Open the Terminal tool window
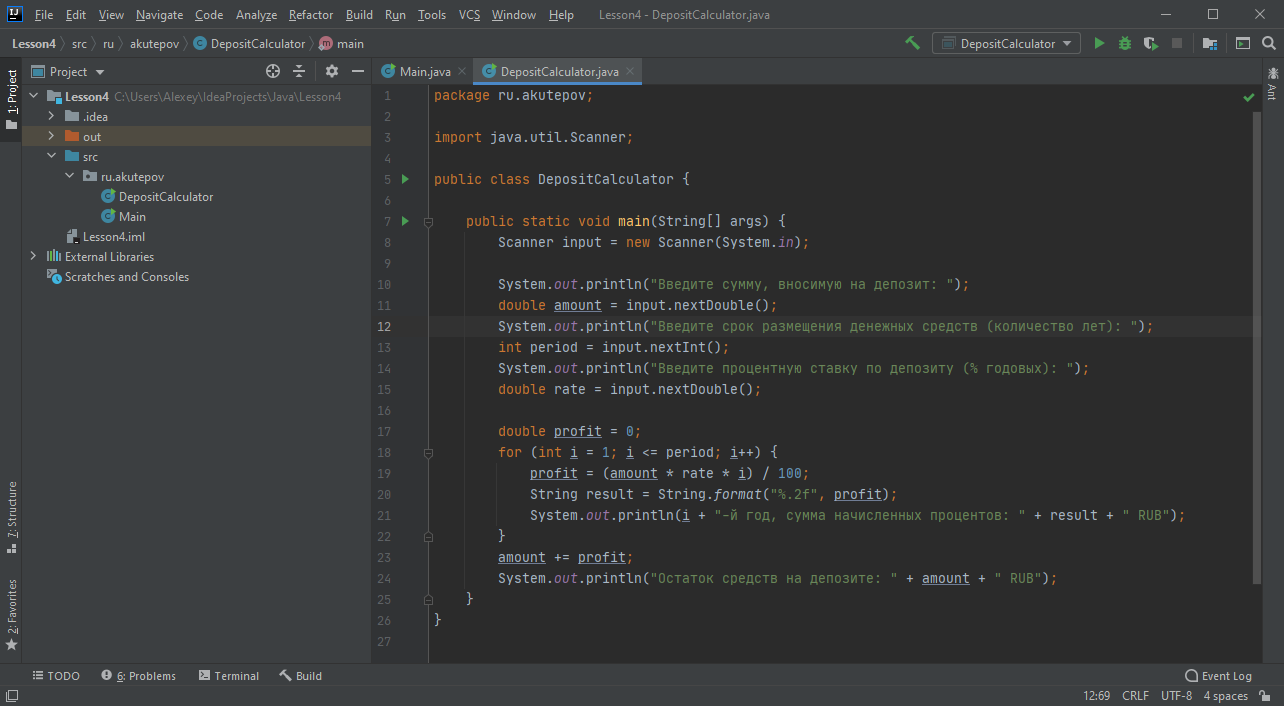The width and height of the screenshot is (1284, 706). (x=229, y=676)
